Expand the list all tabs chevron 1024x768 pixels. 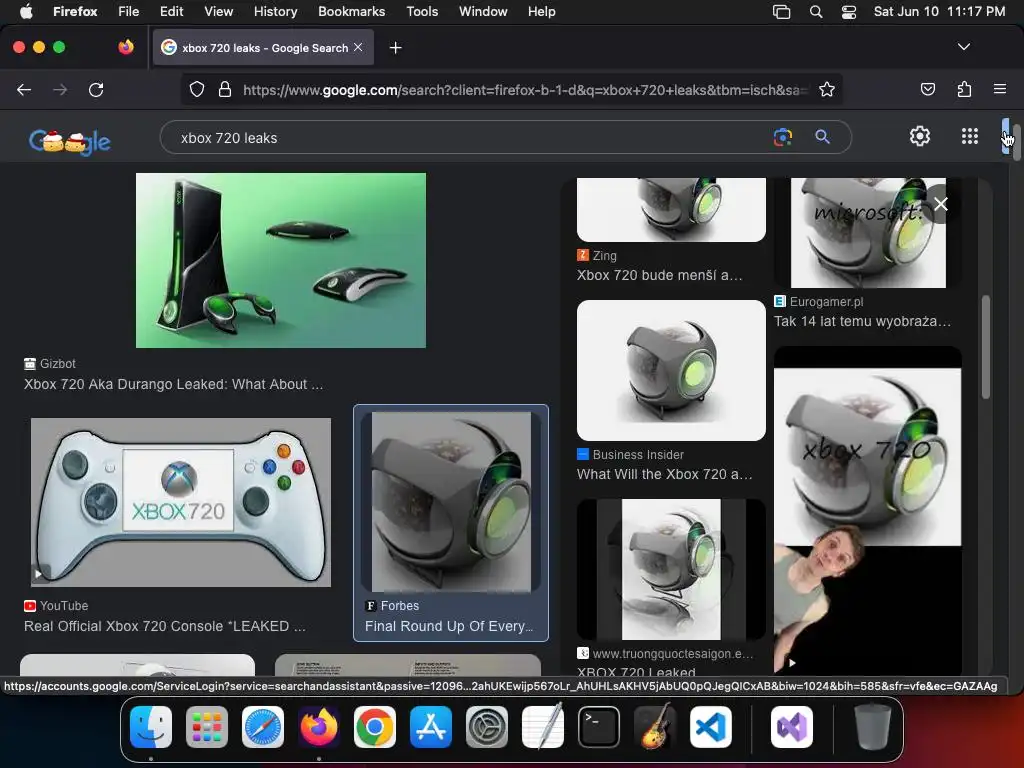963,47
